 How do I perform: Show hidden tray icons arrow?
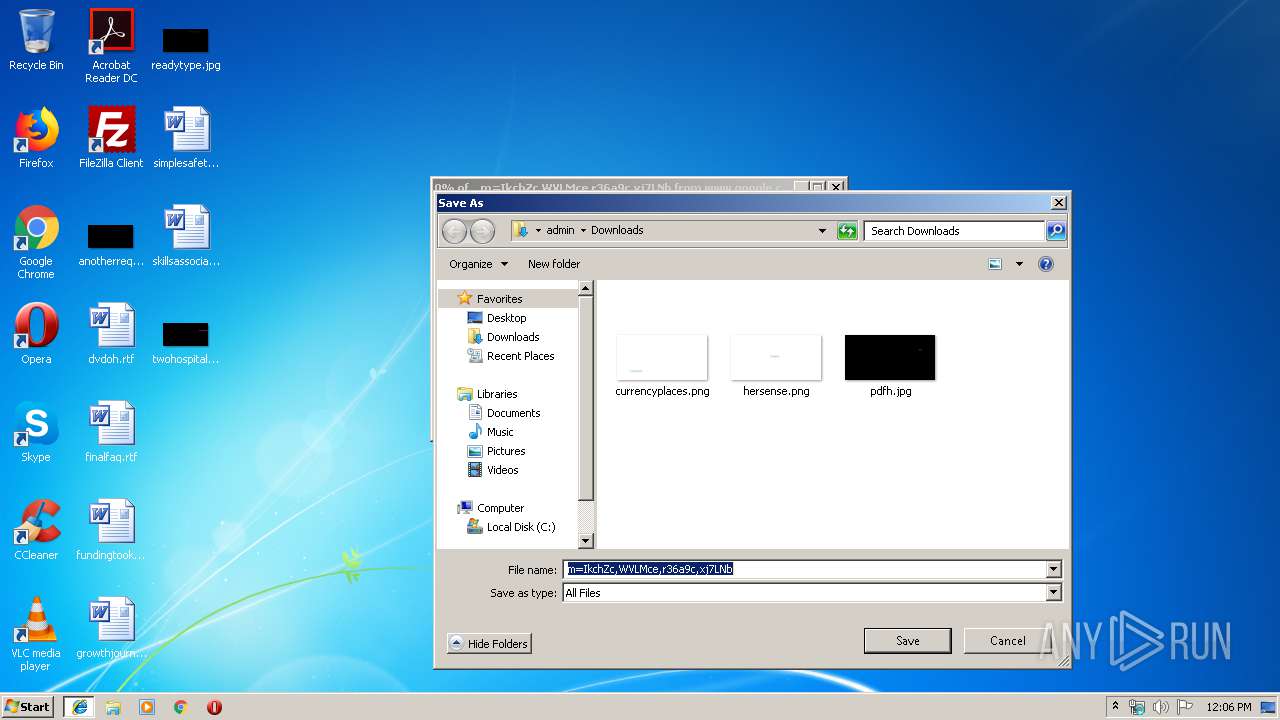[x=1115, y=706]
